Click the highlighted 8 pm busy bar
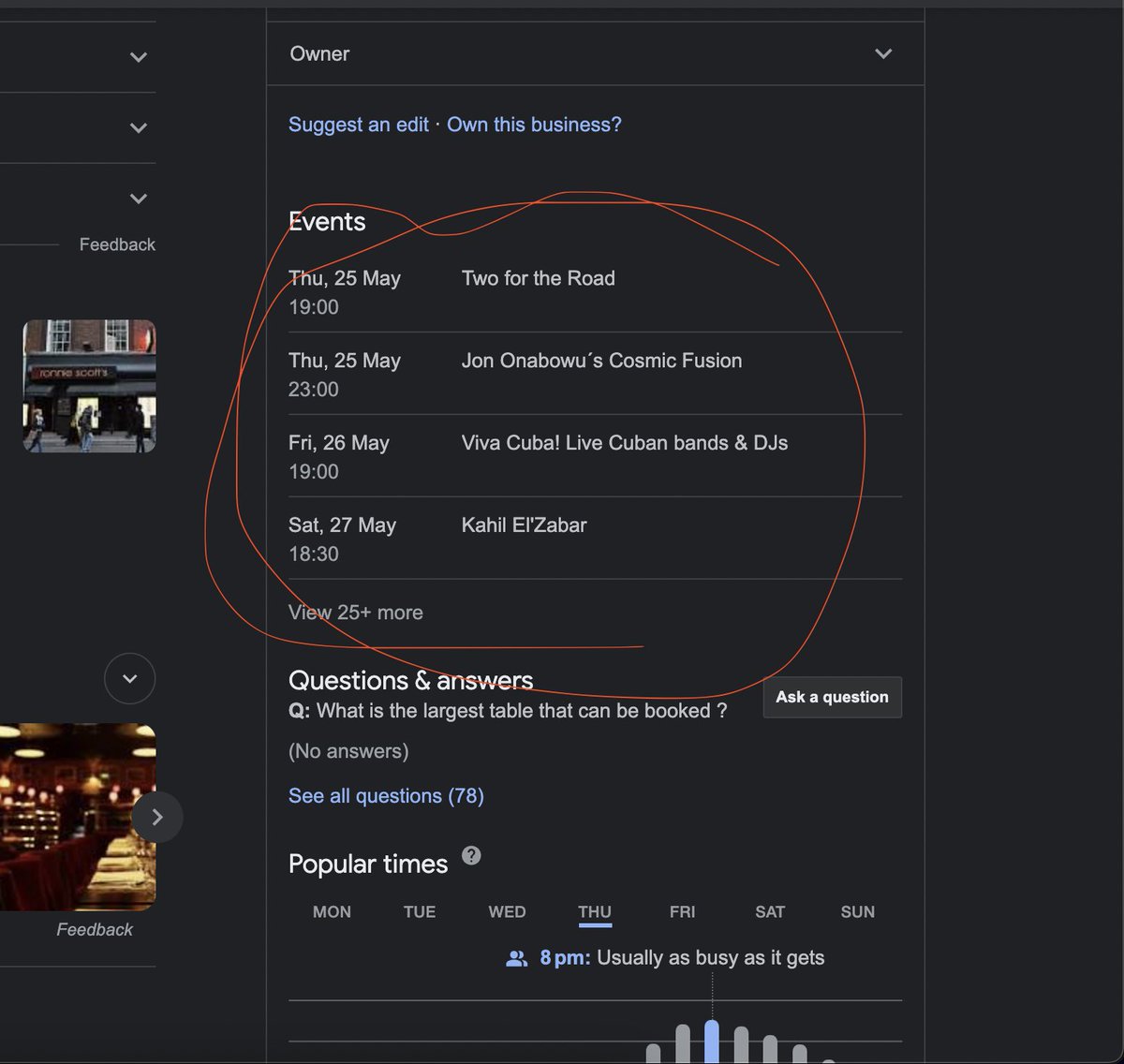Screen dimensions: 1124x1064 [712, 1042]
